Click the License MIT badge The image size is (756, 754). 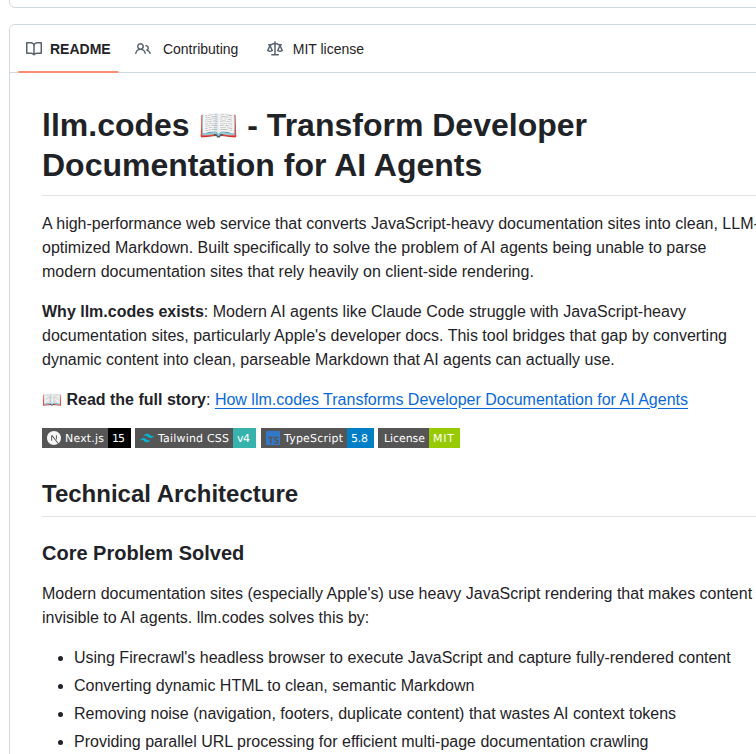[x=418, y=438]
